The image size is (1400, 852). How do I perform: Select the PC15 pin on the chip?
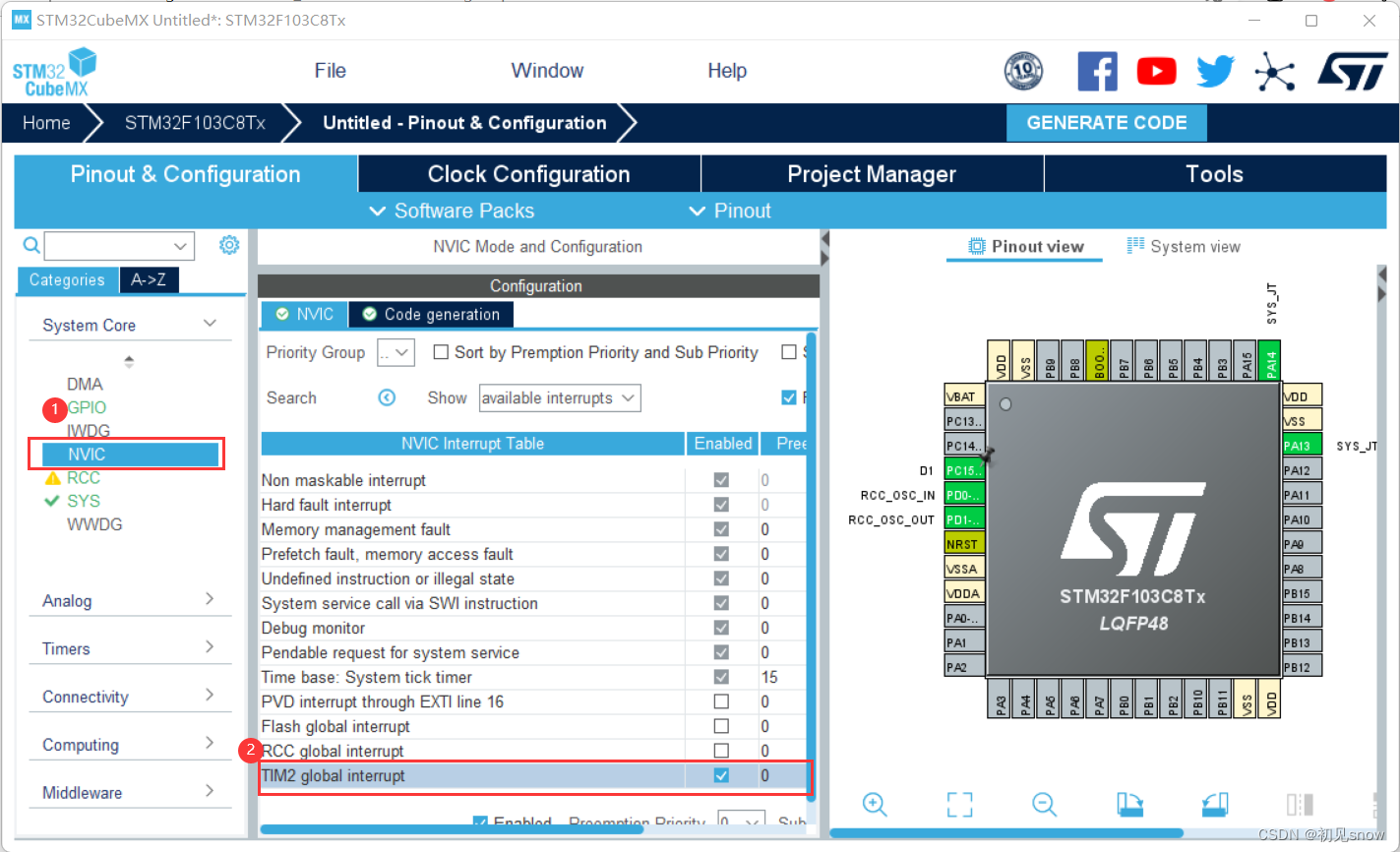(964, 470)
